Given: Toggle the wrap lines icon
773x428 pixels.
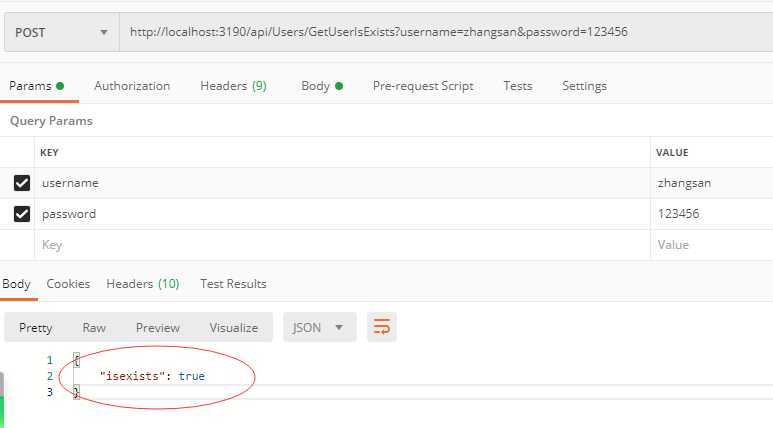Looking at the screenshot, I should click(x=382, y=327).
